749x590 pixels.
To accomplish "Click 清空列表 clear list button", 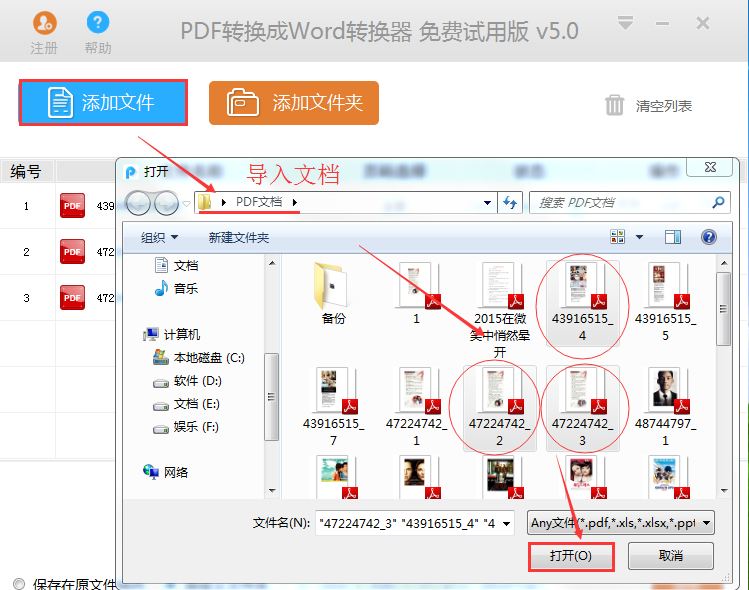I will coord(648,106).
